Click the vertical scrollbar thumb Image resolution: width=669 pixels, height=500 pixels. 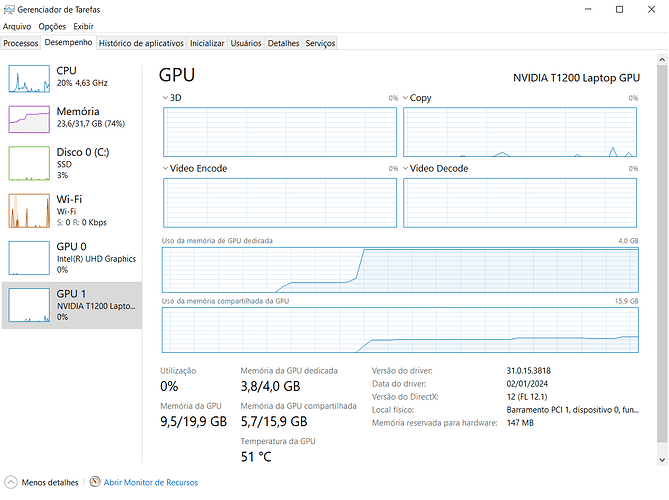click(662, 253)
